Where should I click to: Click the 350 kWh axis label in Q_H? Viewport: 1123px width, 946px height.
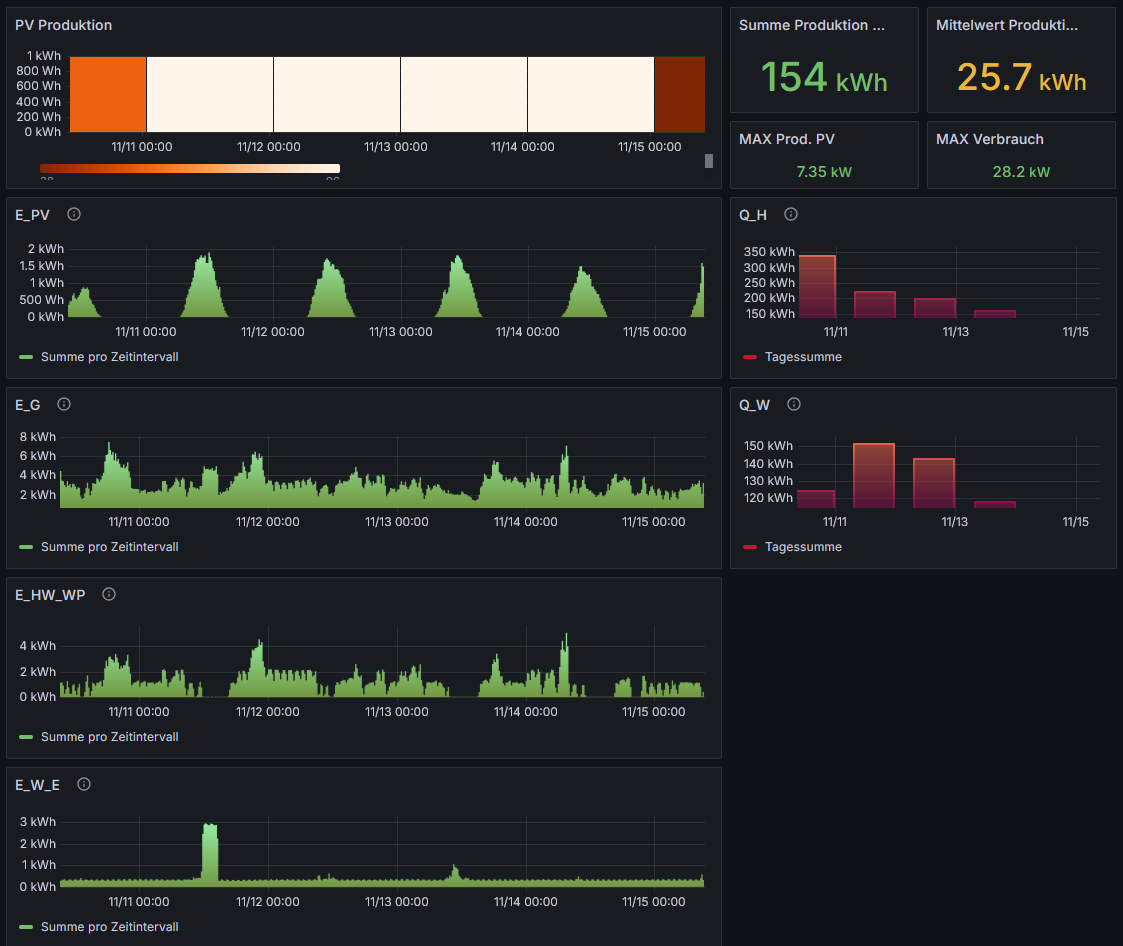769,251
